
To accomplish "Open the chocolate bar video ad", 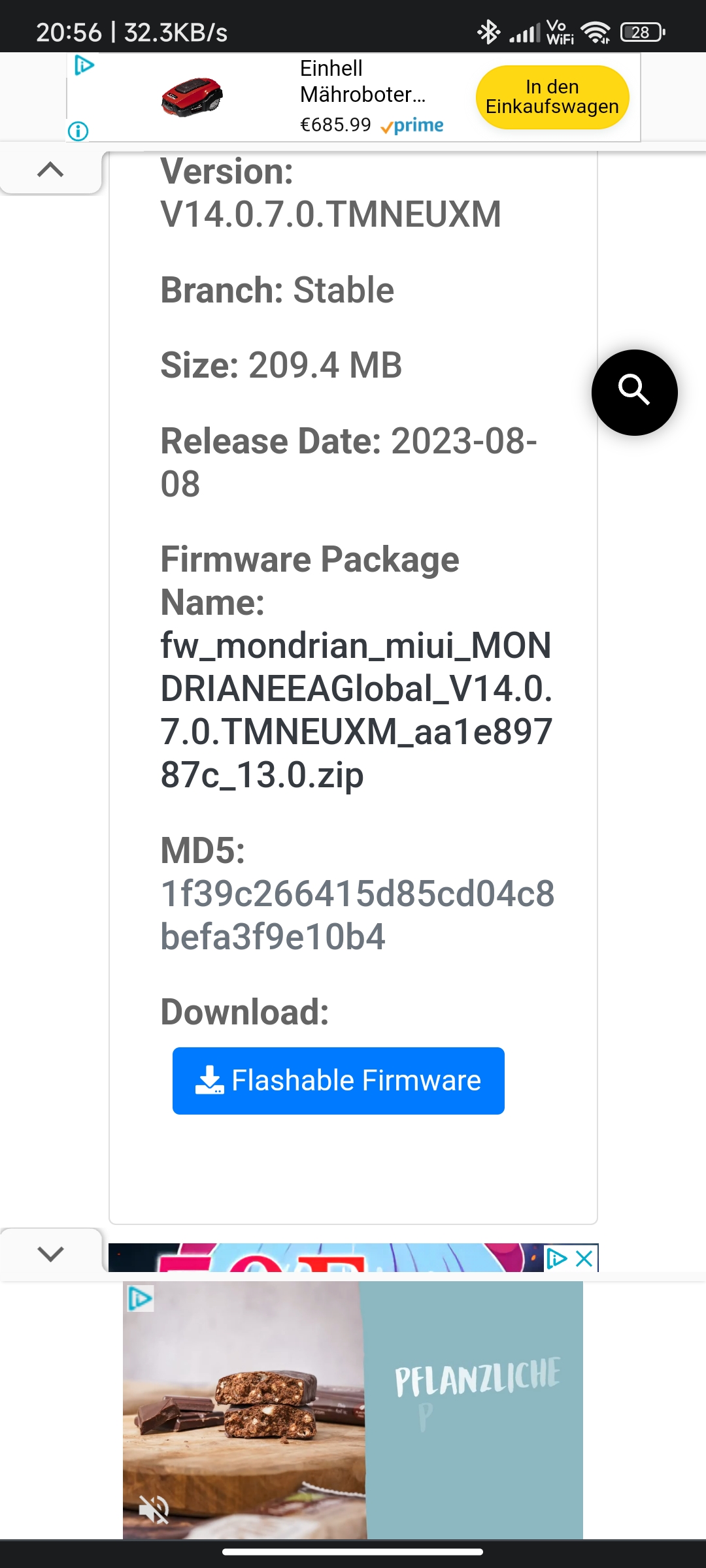I will pos(244,1410).
